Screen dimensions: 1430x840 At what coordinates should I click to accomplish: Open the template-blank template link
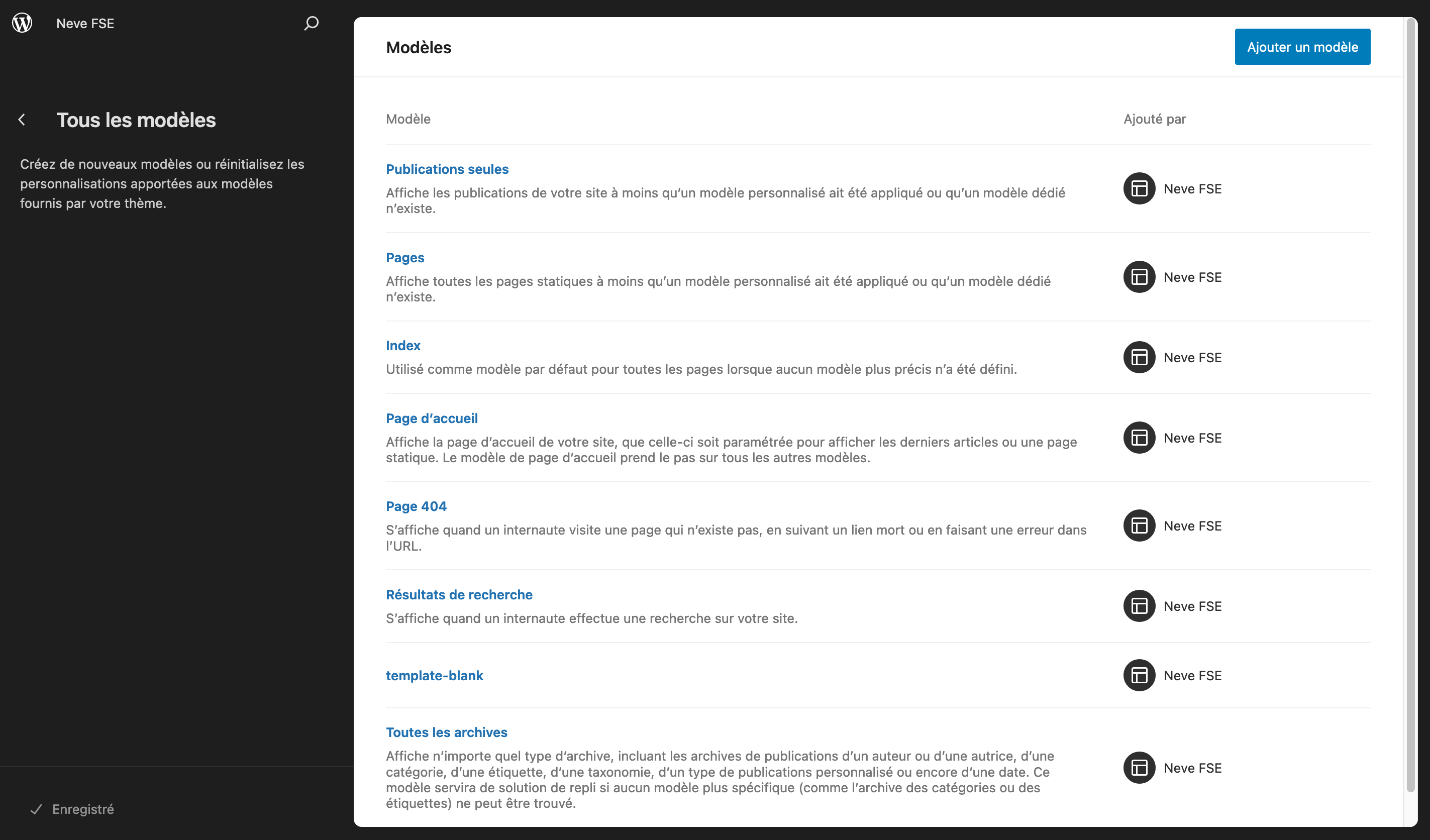(434, 675)
